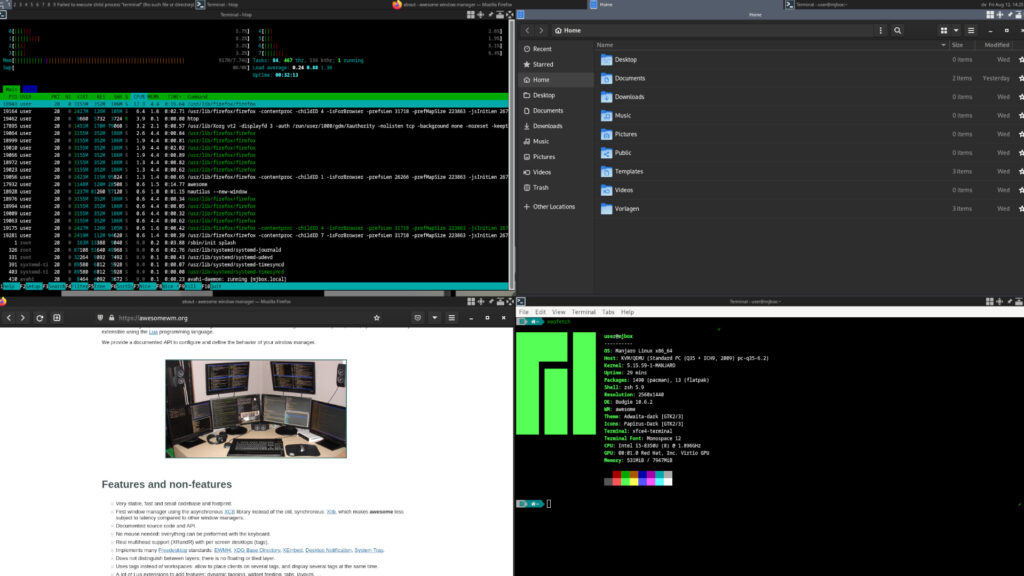Reload the awesomewm.org page
Image resolution: width=1024 pixels, height=576 pixels.
click(x=39, y=317)
